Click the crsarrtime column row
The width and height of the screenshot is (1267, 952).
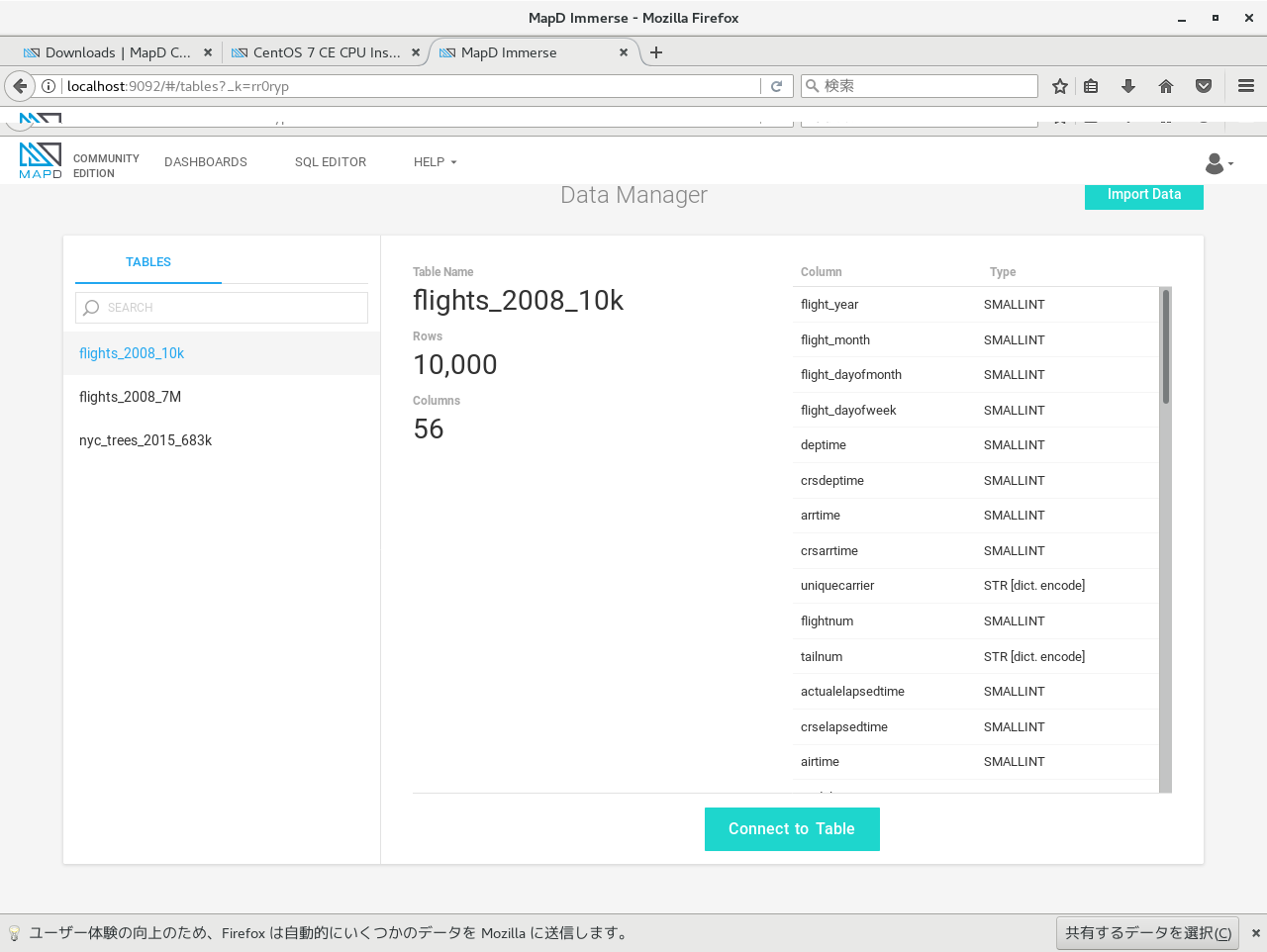[976, 550]
